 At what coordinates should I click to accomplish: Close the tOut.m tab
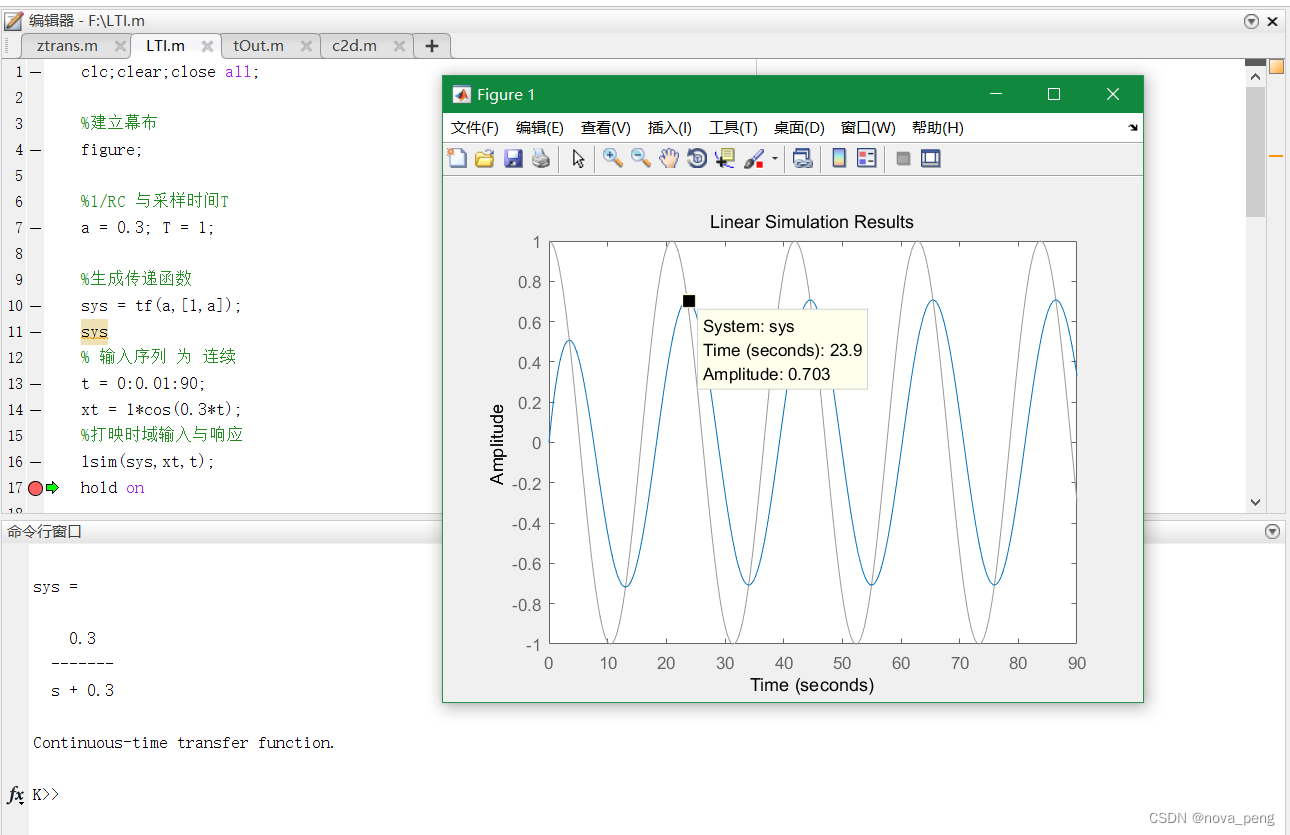305,46
